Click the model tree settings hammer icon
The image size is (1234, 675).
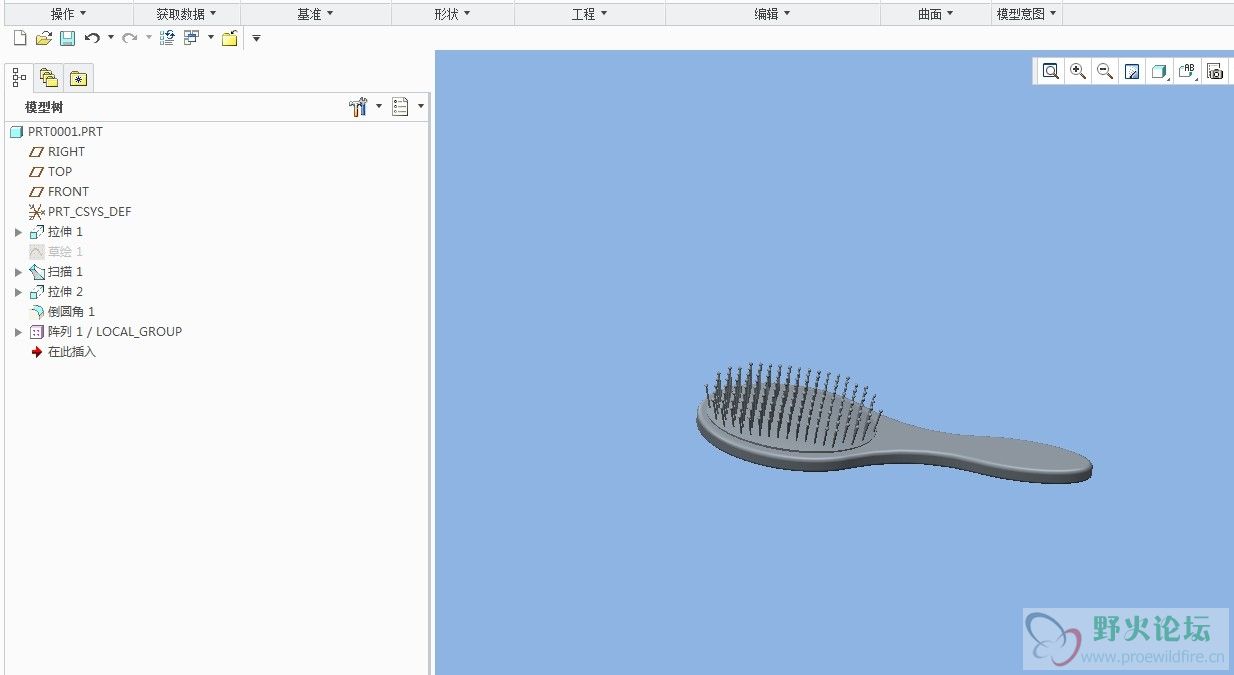(359, 107)
